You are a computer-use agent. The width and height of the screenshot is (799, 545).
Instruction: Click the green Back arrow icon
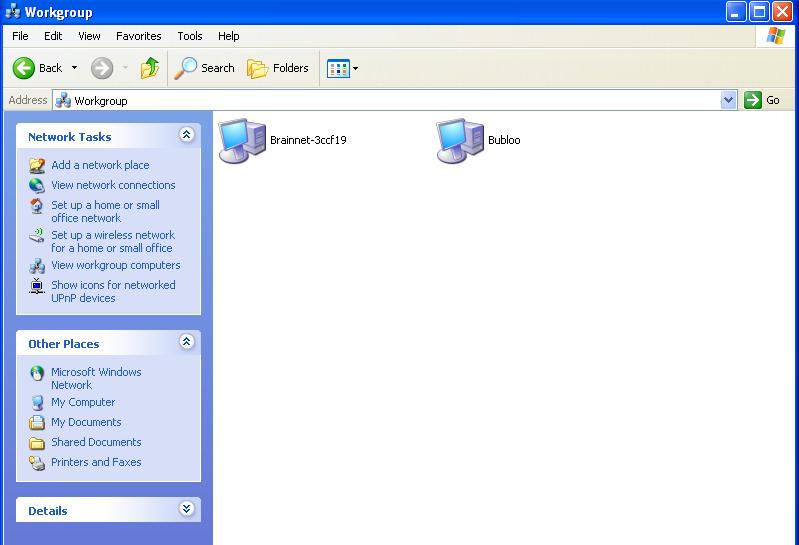click(x=23, y=68)
